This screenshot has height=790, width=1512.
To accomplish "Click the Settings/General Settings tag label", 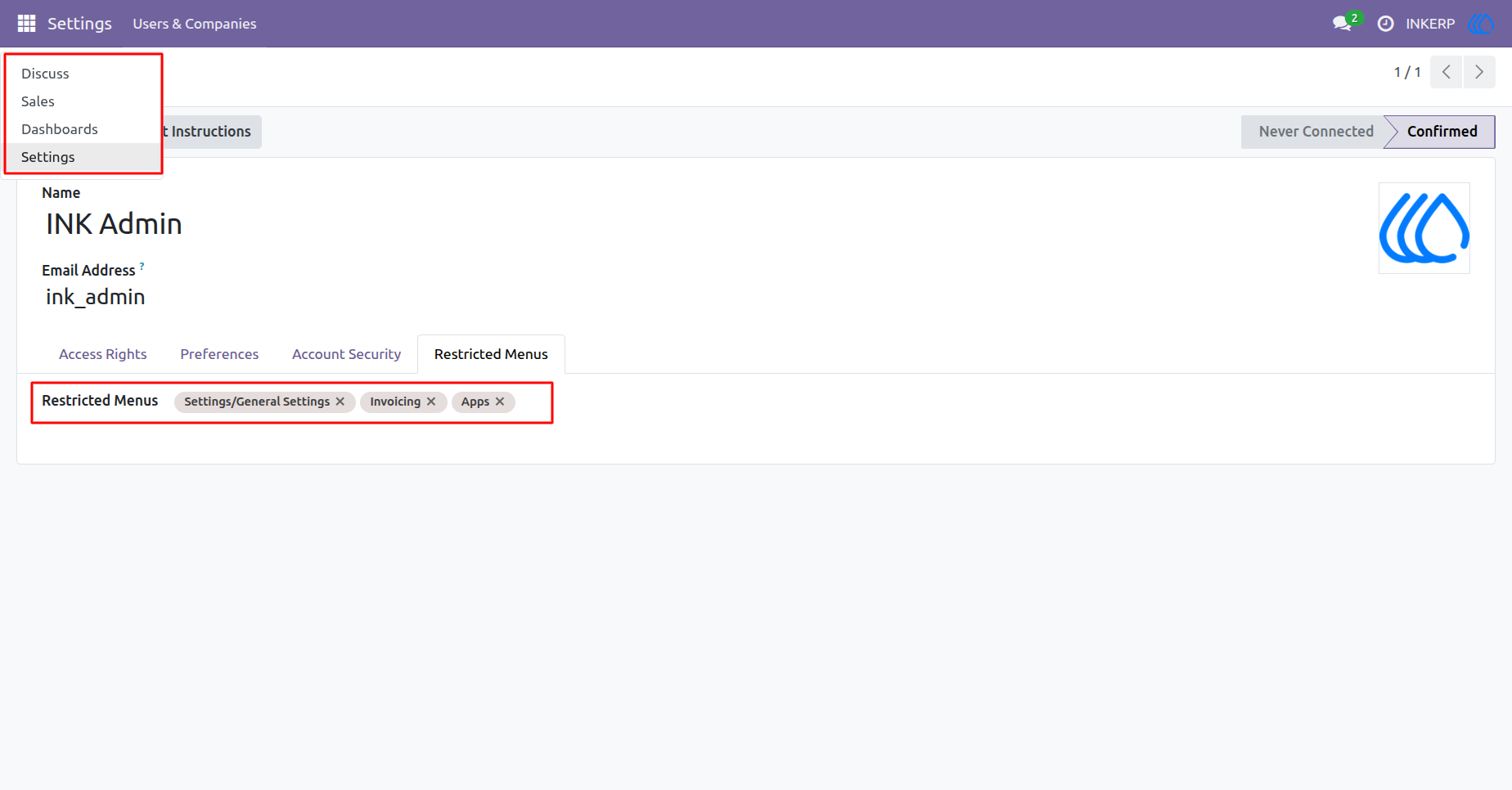I will click(257, 402).
